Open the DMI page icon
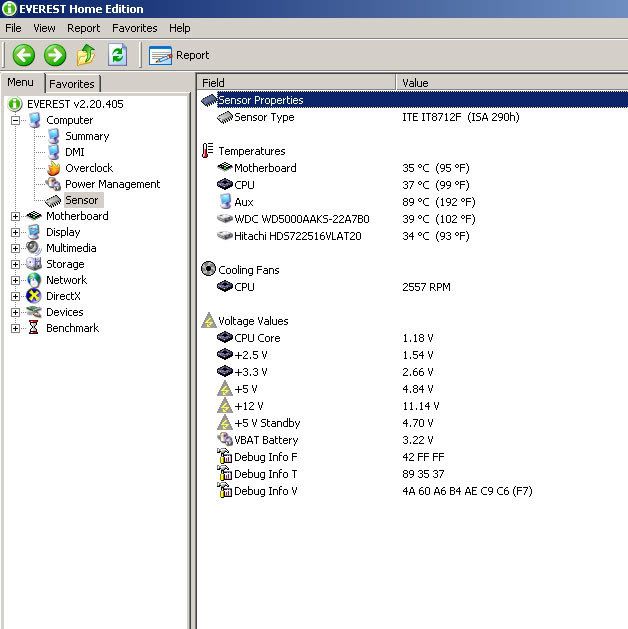Screen dimensions: 628x629 (54, 152)
